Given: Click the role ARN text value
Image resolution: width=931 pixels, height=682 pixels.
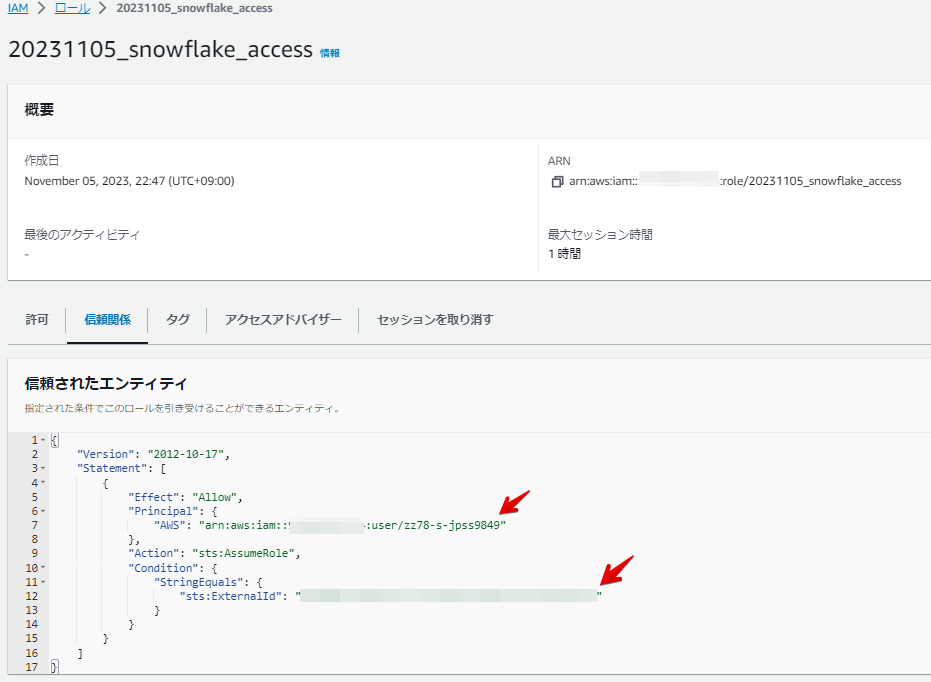Looking at the screenshot, I should pos(735,181).
